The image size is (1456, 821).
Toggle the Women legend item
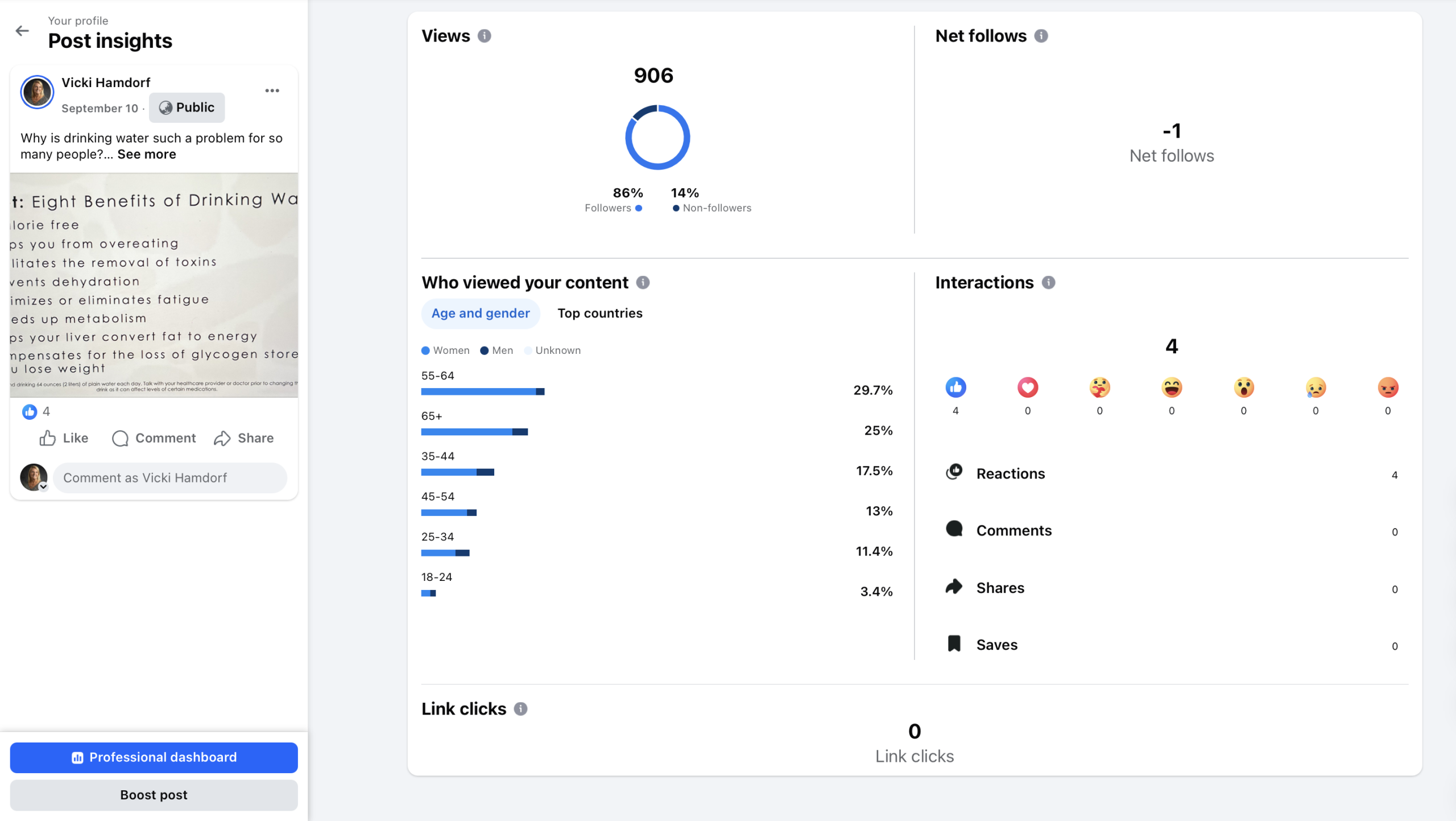[x=445, y=350]
